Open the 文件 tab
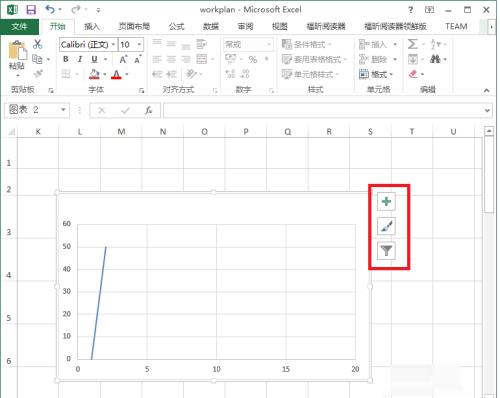Viewport: 500px width, 398px height. tap(19, 26)
